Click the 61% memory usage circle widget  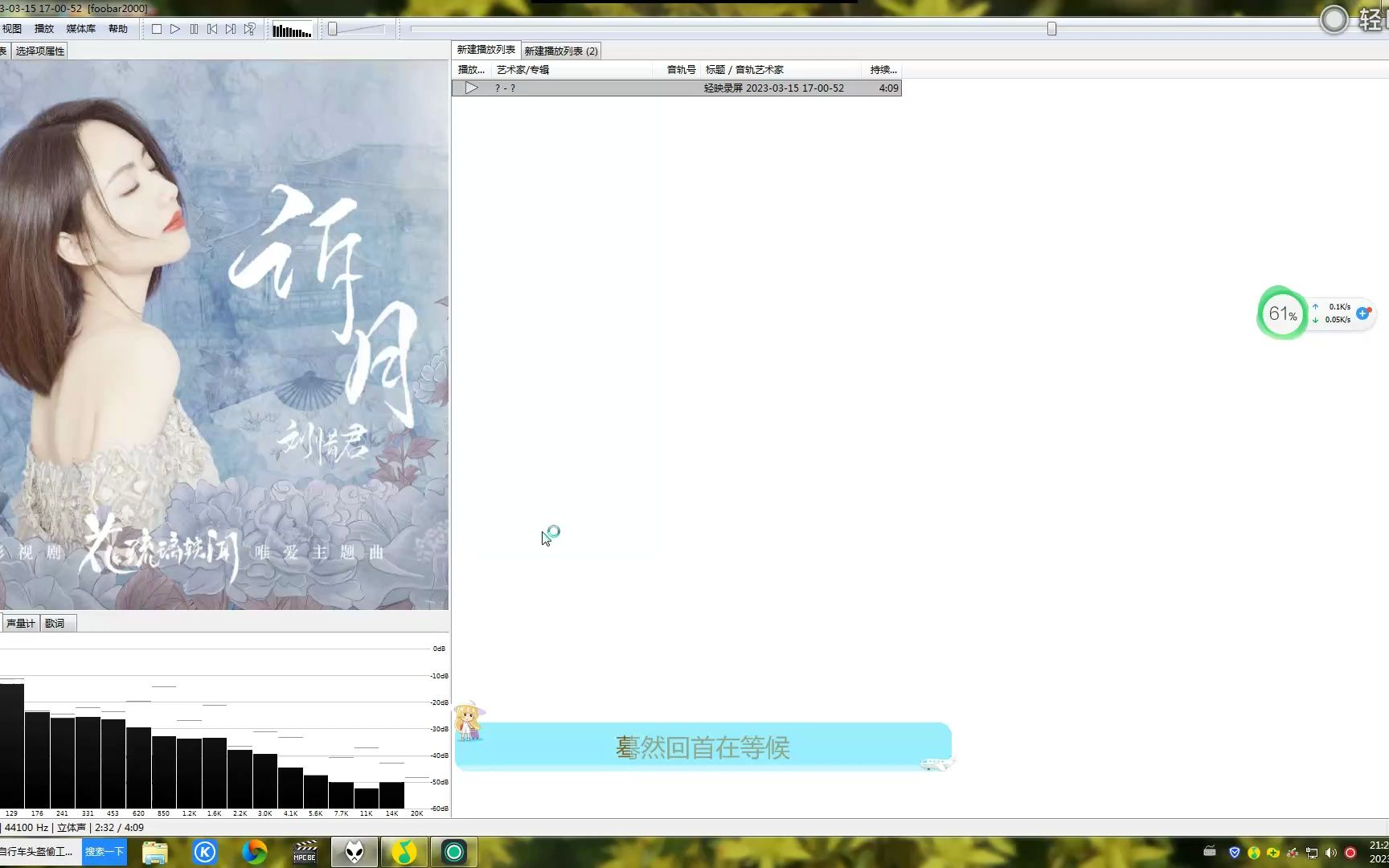pyautogui.click(x=1282, y=313)
